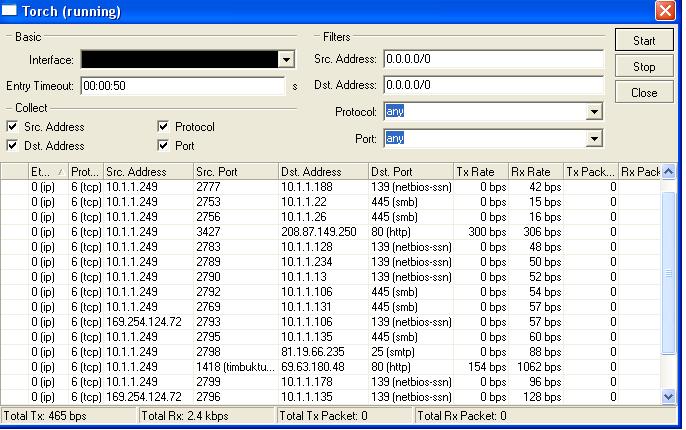Sort by Dst. Port column header

click(411, 172)
